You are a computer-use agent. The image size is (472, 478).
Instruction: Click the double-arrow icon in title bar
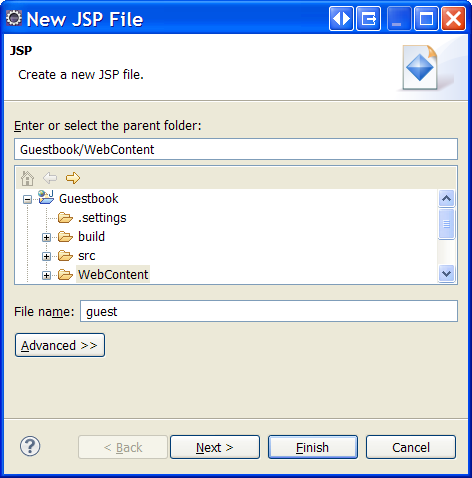point(341,19)
